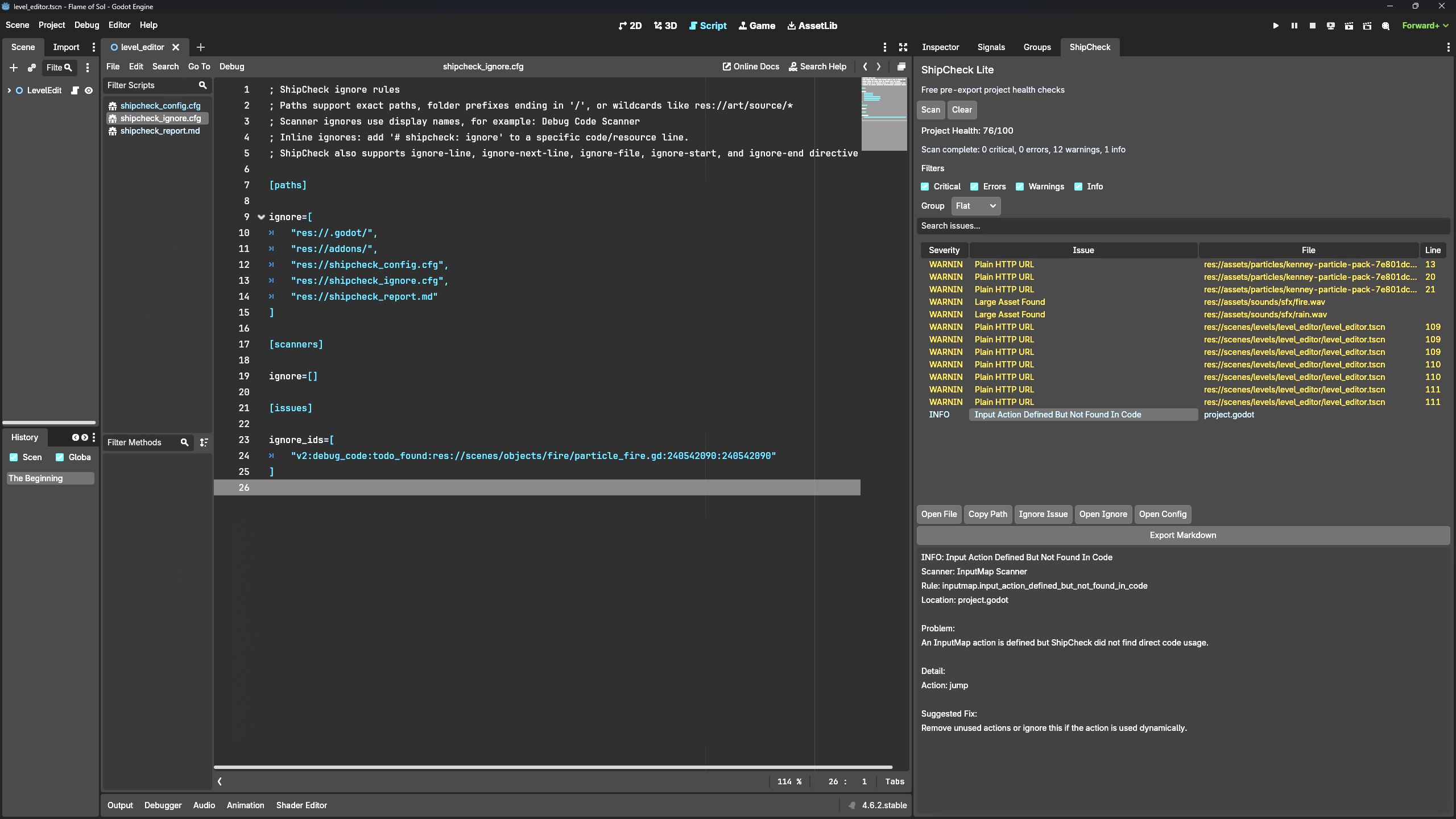
Task: Open the scene tabs three-dot menu
Action: [884, 47]
